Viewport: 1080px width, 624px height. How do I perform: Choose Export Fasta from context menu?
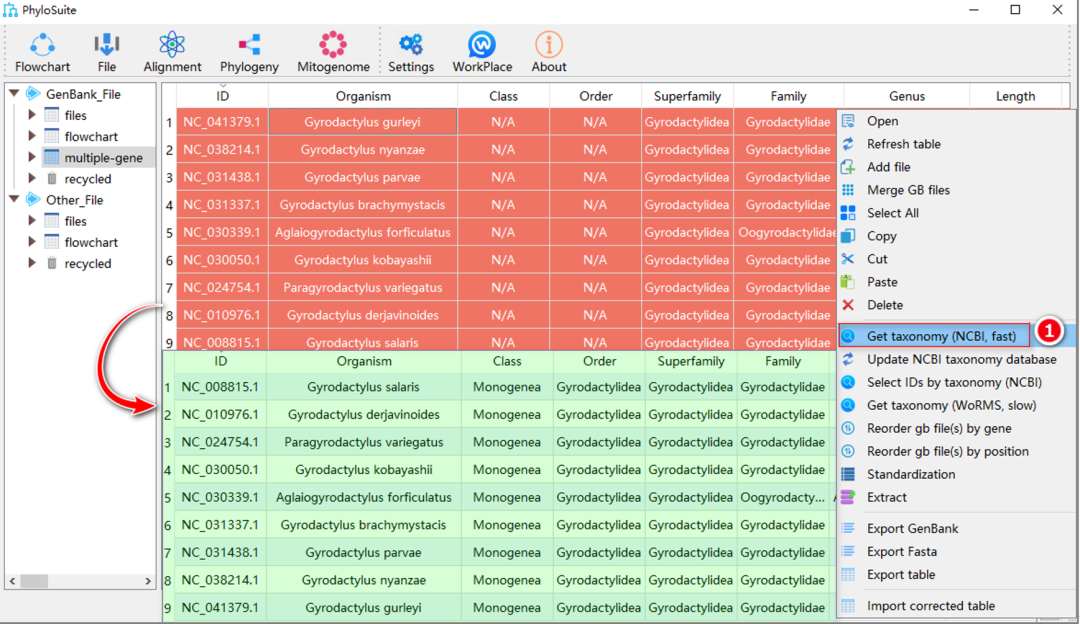(902, 552)
